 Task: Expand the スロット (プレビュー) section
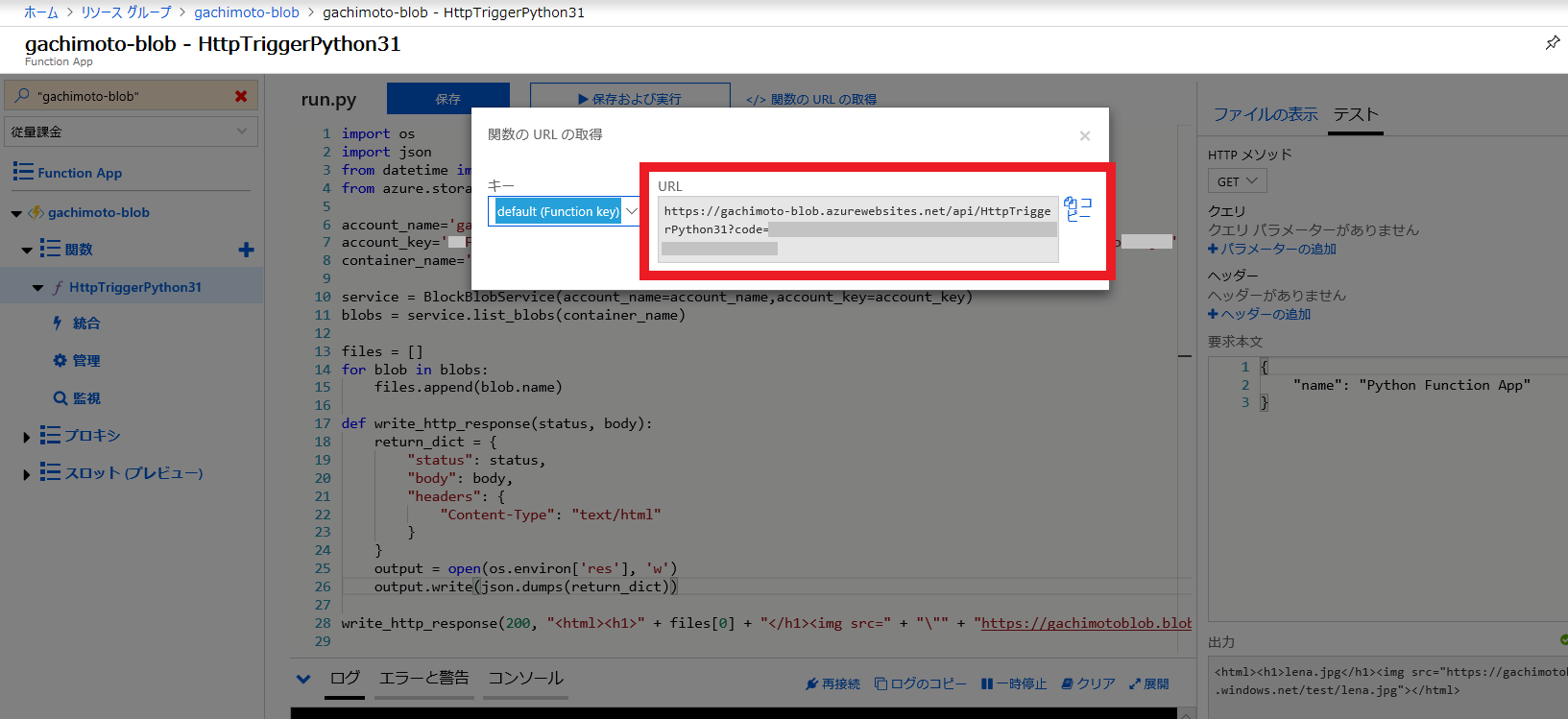27,474
